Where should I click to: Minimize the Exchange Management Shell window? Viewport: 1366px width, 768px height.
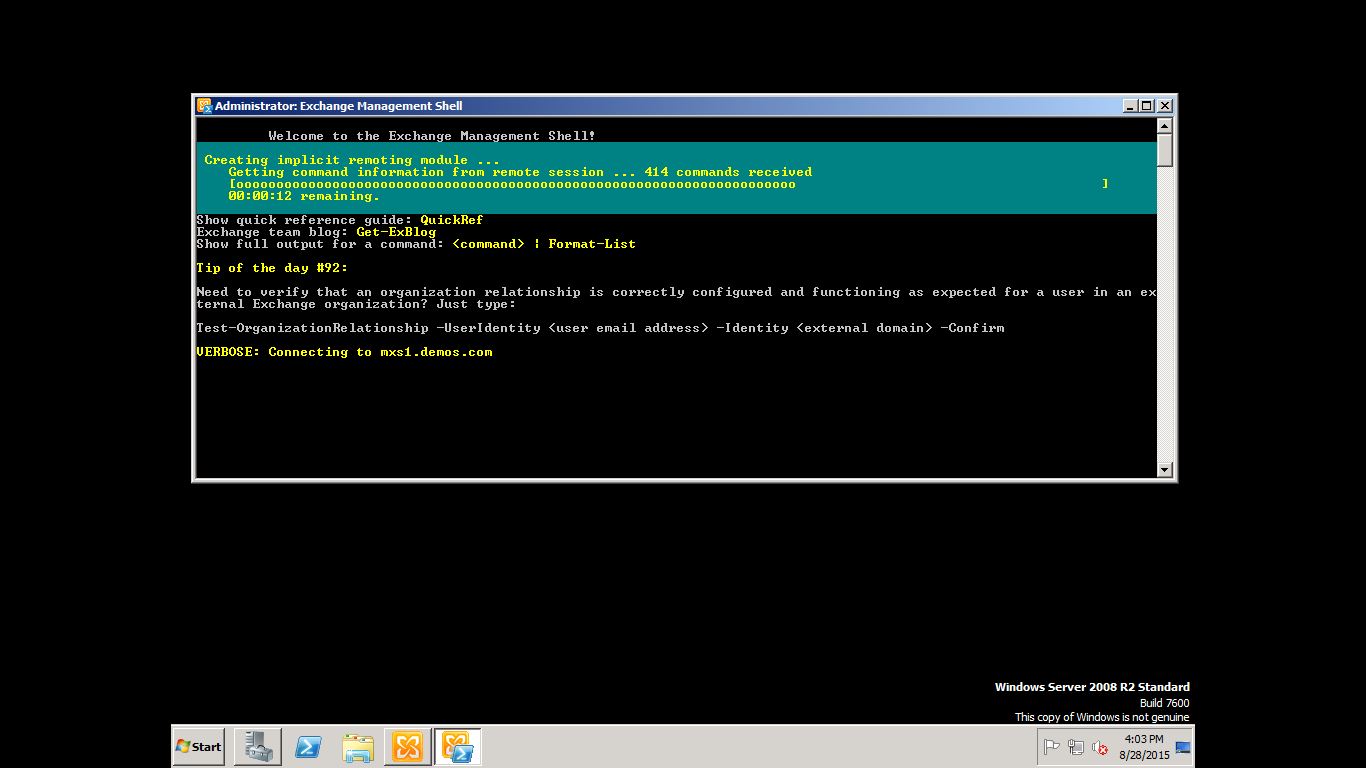pos(1130,106)
